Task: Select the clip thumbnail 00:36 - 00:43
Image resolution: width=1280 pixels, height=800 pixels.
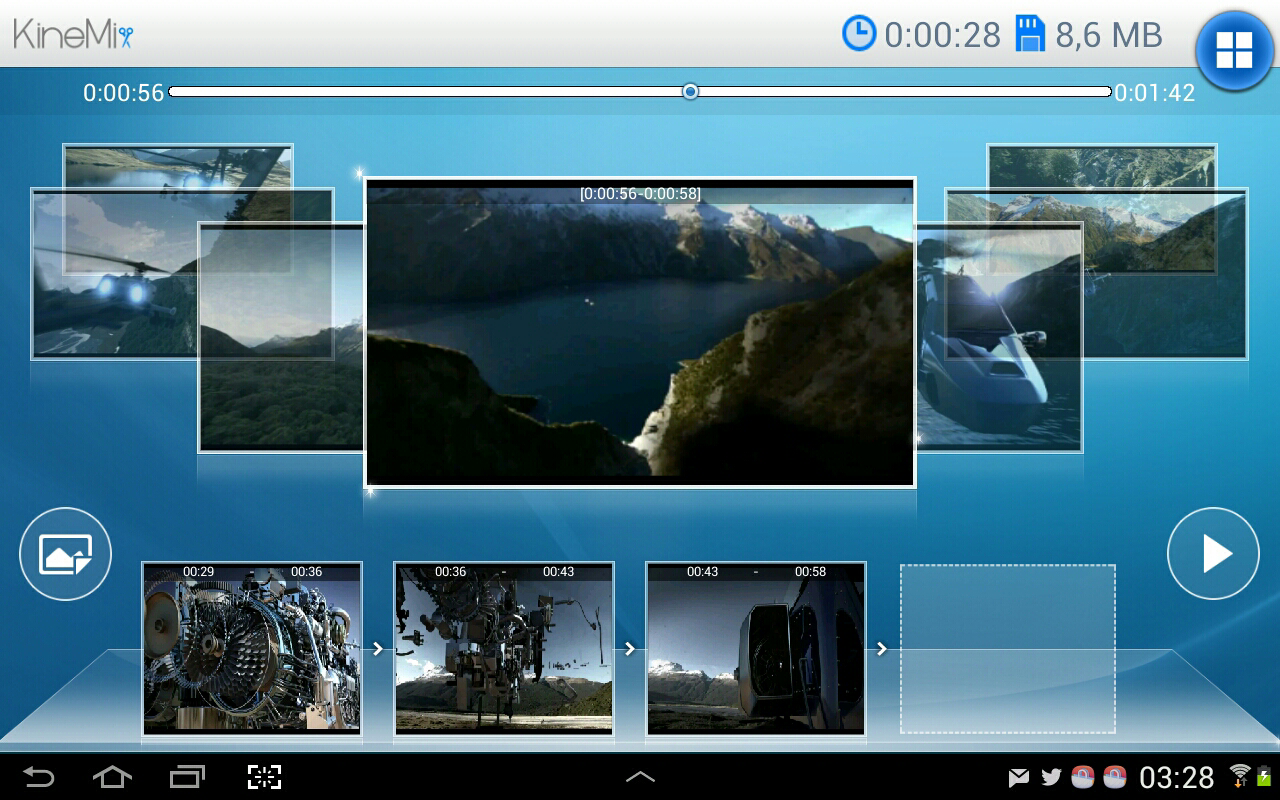Action: pyautogui.click(x=504, y=649)
